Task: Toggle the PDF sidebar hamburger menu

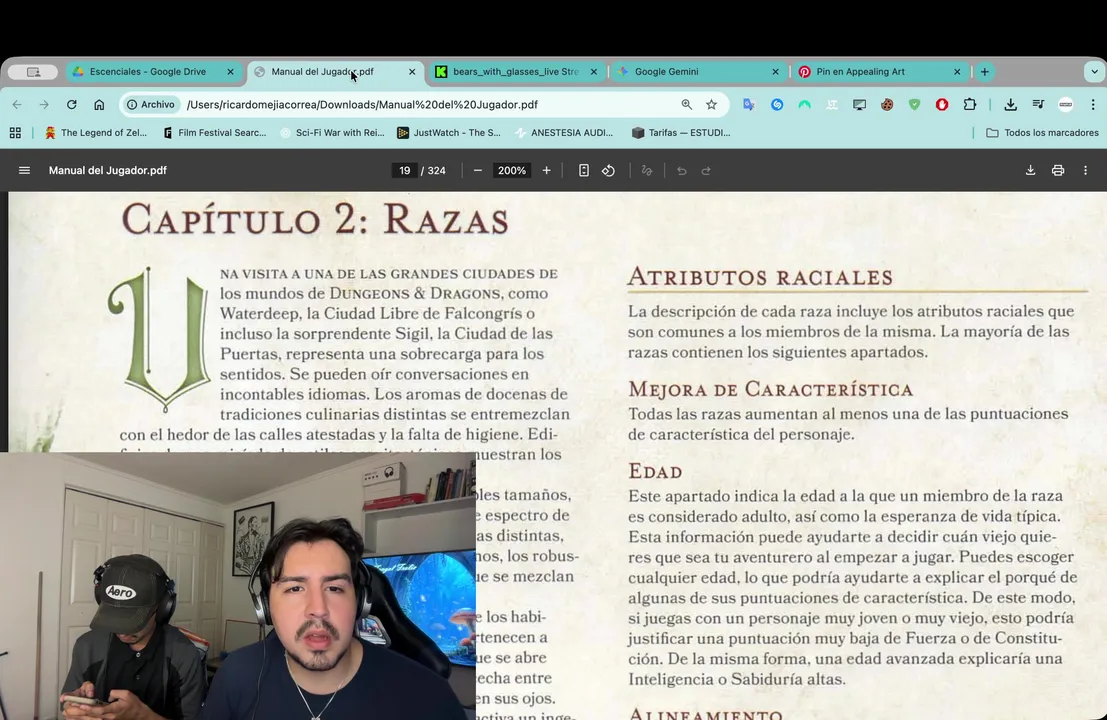Action: pyautogui.click(x=24, y=170)
